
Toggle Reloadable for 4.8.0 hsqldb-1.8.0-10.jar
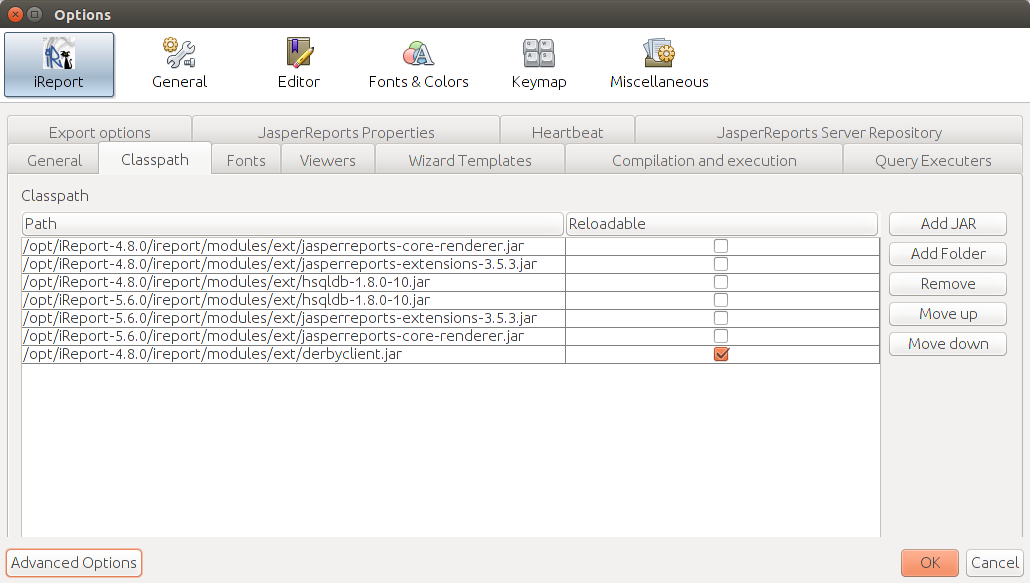[x=721, y=282]
